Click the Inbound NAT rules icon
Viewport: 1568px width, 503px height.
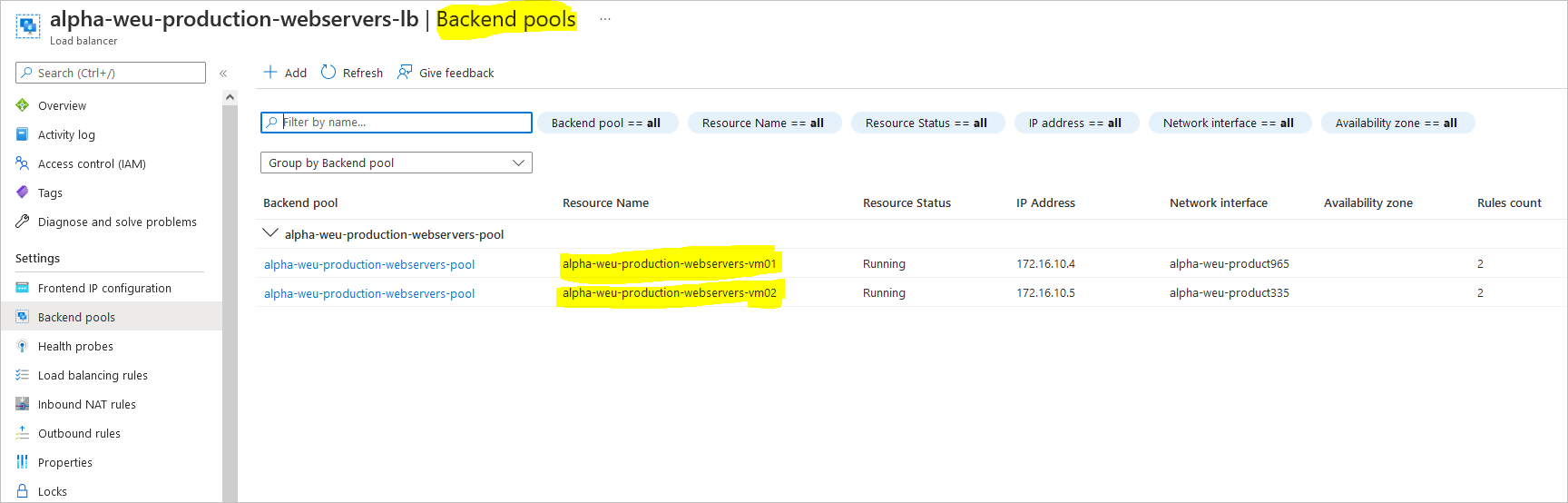point(23,404)
